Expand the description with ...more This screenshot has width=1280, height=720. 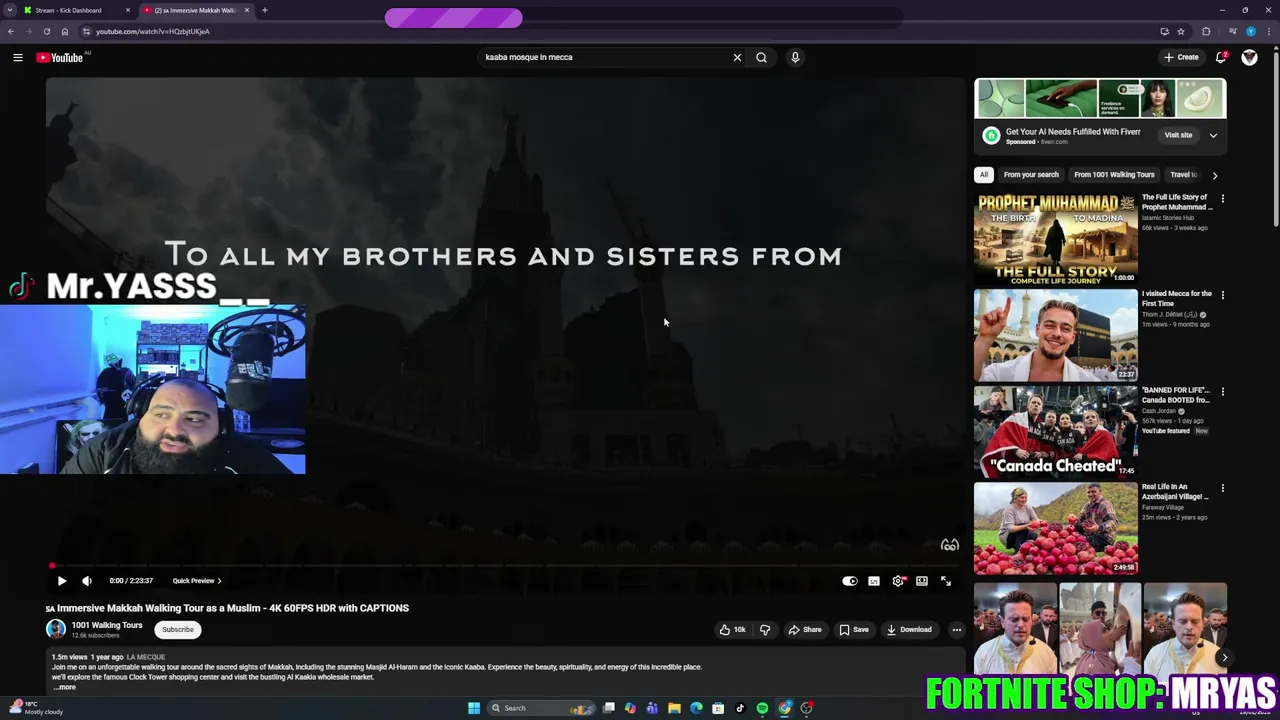coord(66,687)
